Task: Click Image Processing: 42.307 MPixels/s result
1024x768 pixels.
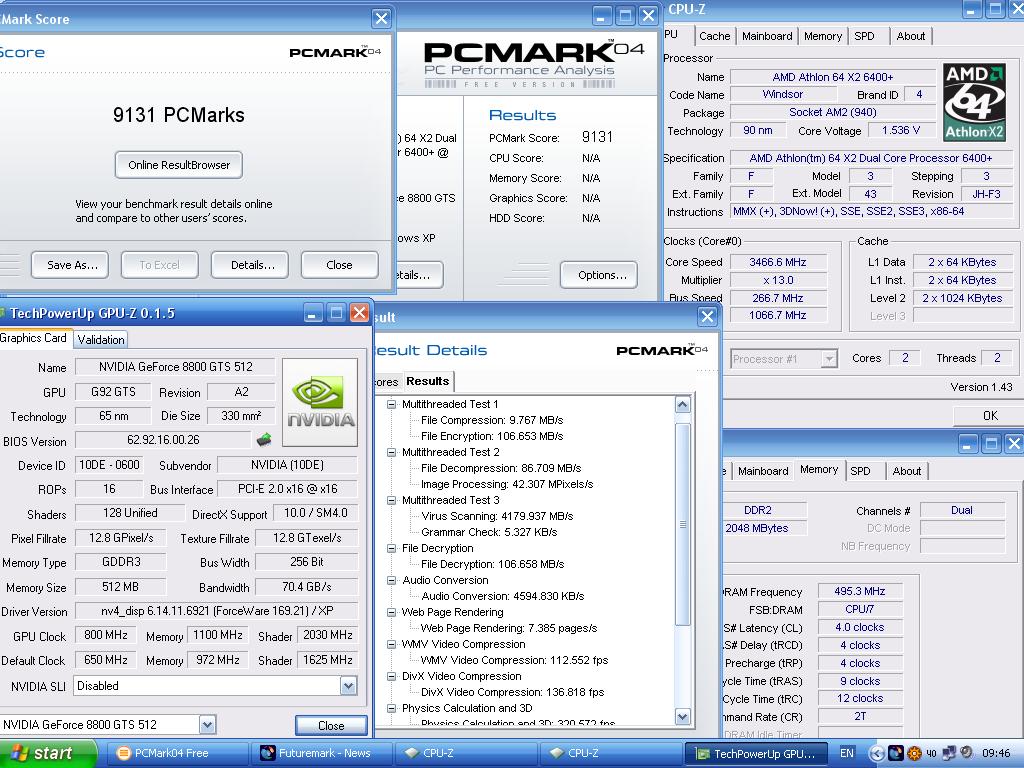Action: pos(507,484)
